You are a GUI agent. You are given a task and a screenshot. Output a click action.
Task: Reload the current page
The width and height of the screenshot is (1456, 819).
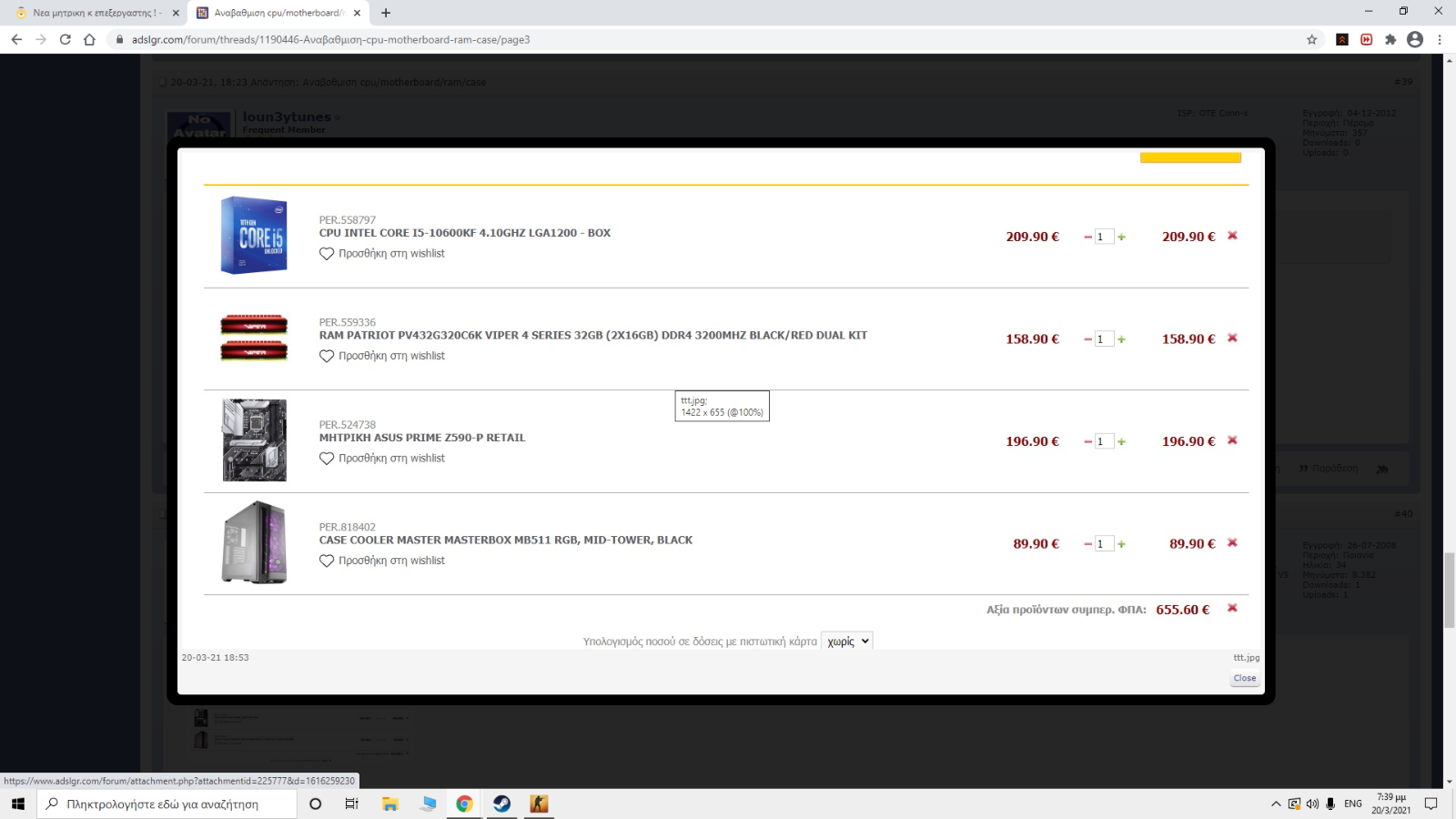tap(65, 39)
